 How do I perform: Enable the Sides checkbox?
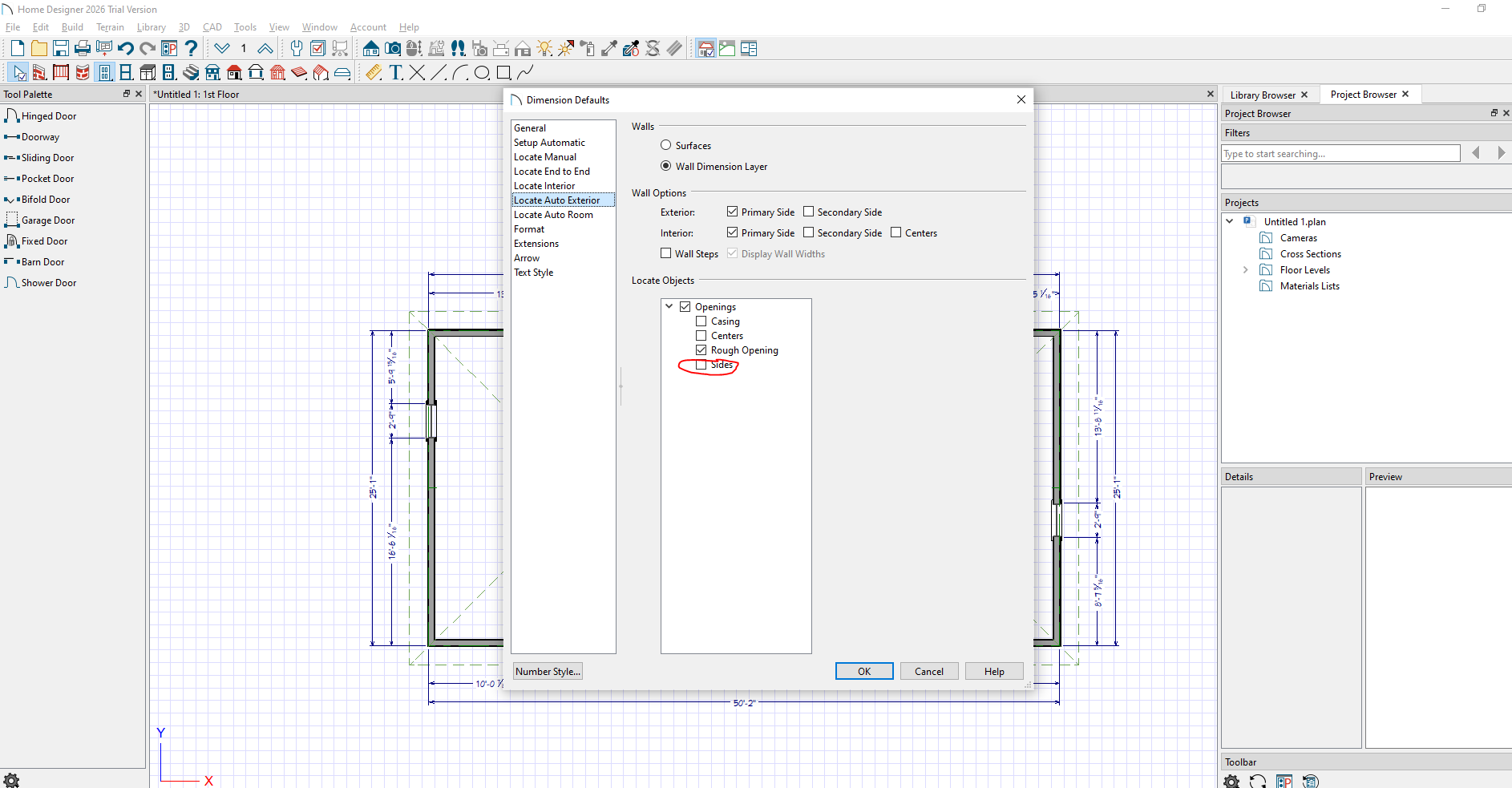701,365
